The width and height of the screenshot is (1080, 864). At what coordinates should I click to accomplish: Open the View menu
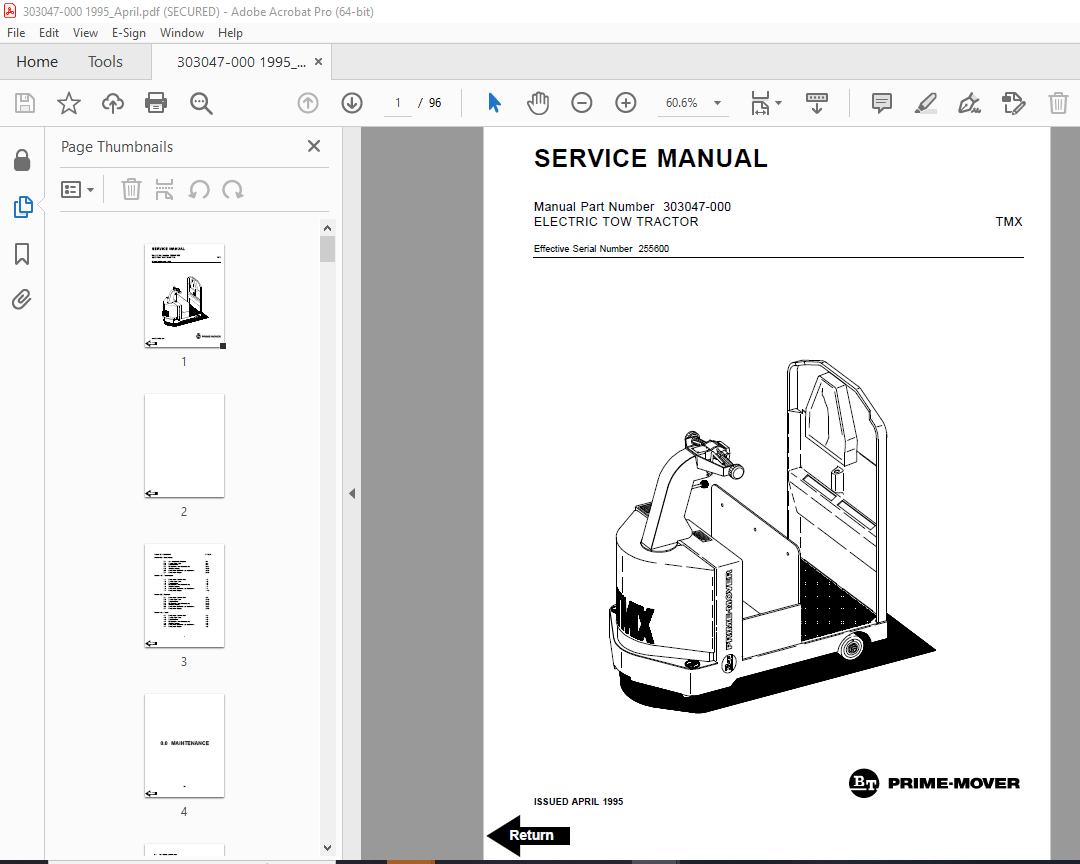85,32
